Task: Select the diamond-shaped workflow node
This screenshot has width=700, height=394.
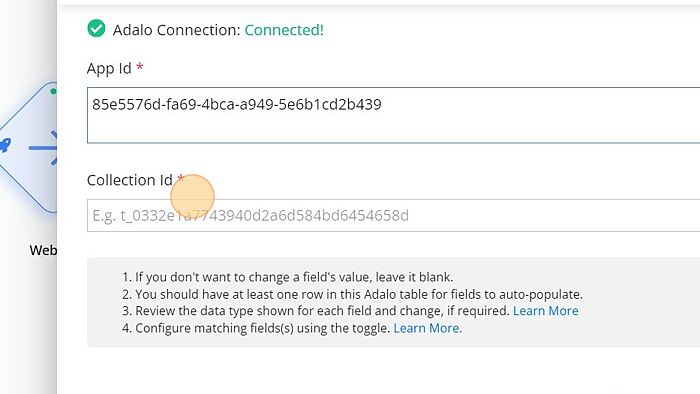Action: click(29, 147)
